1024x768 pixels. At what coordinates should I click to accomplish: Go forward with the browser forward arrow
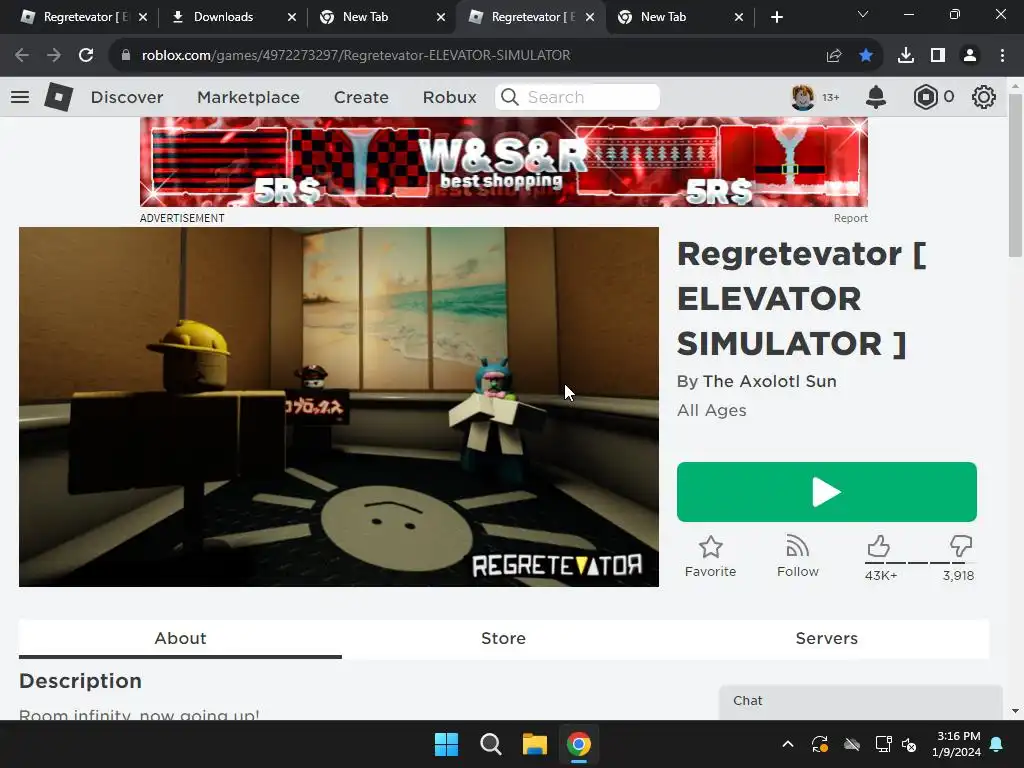point(54,56)
